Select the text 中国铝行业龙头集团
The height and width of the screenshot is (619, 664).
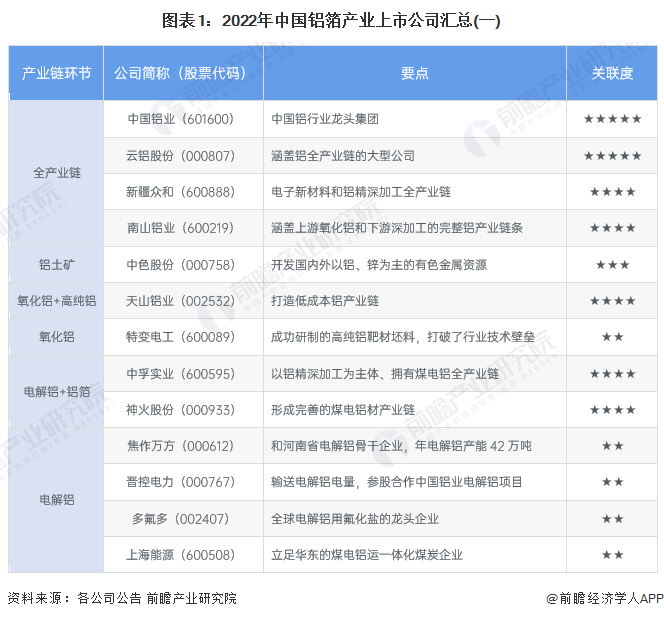(325, 119)
